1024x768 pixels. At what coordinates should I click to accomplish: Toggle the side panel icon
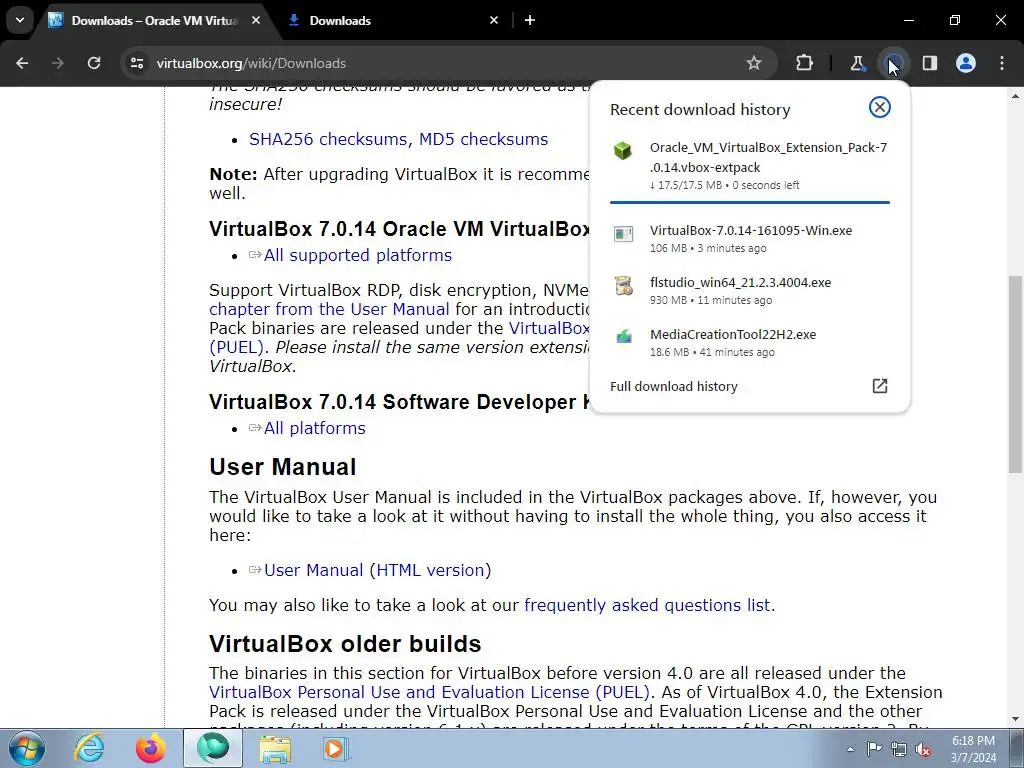click(930, 63)
